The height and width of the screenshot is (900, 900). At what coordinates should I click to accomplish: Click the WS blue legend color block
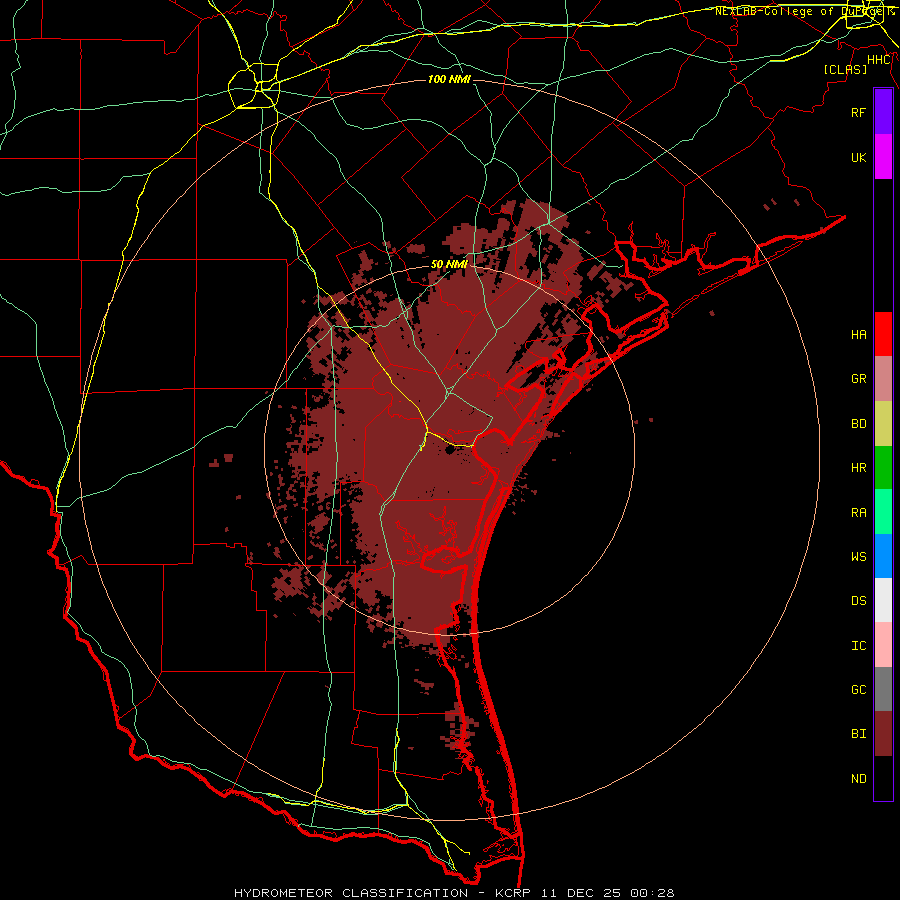coord(883,556)
